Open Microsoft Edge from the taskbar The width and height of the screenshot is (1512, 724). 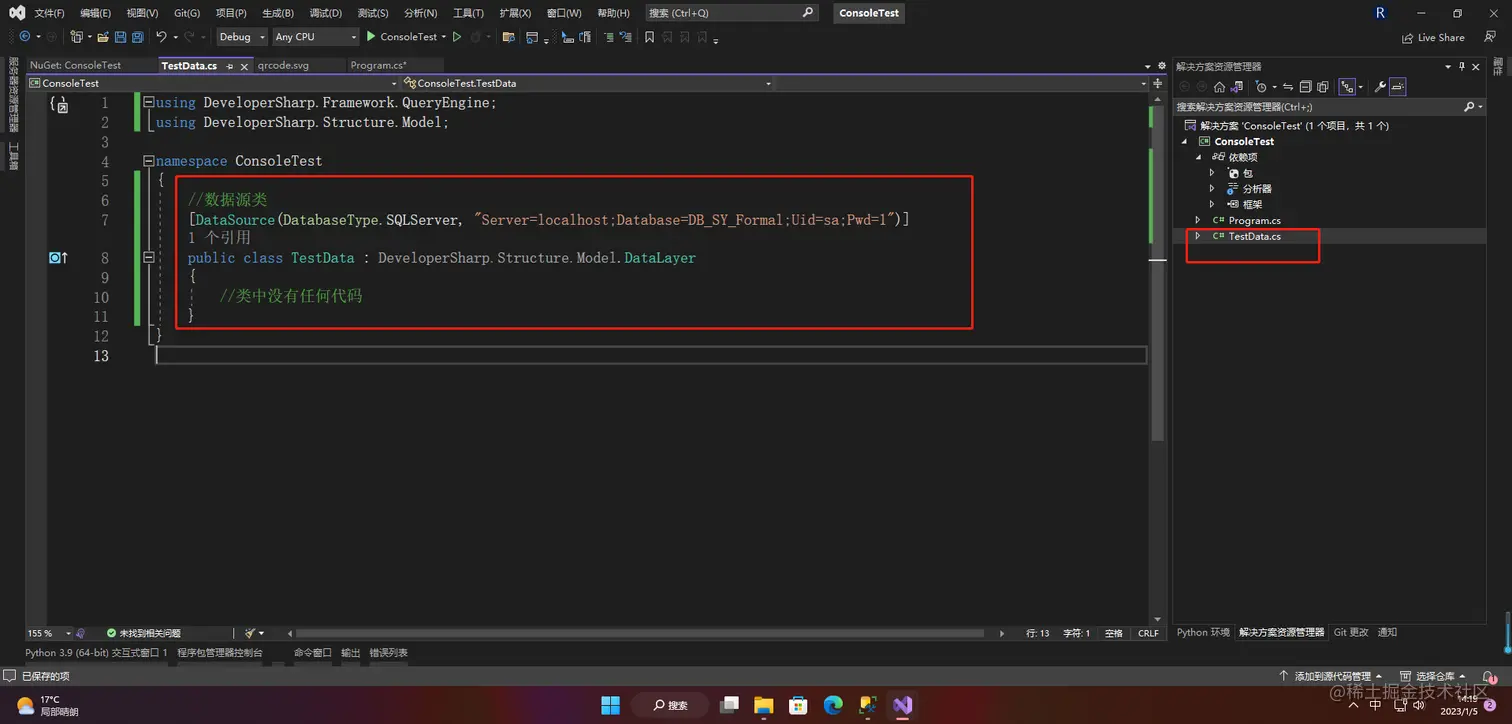tap(833, 705)
